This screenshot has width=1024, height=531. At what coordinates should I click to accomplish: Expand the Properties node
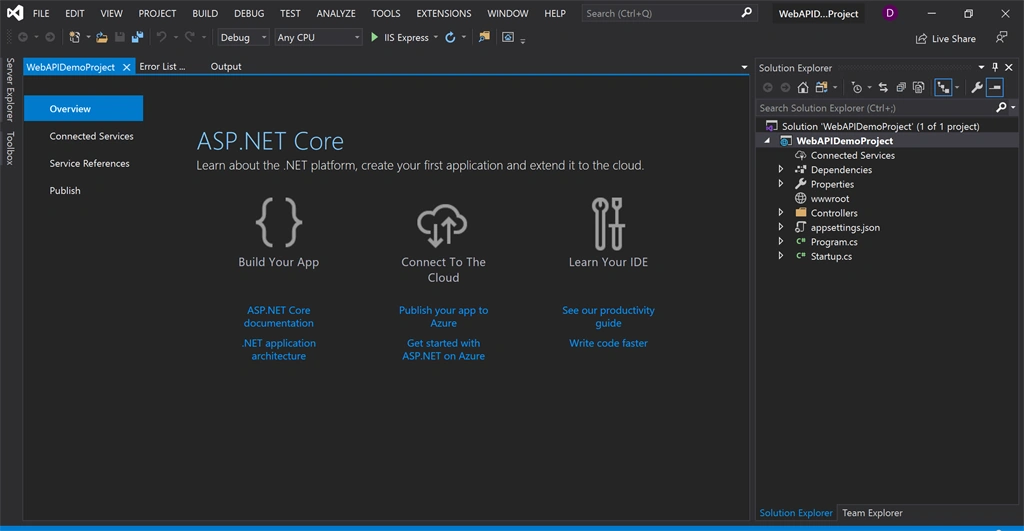[780, 184]
